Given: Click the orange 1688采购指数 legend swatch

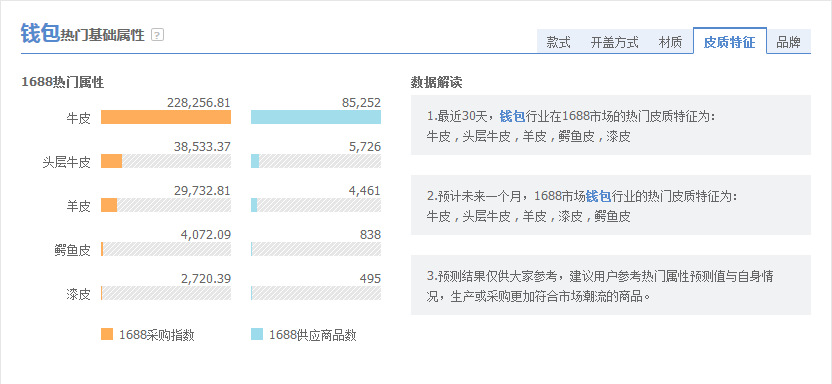Looking at the screenshot, I should (107, 334).
